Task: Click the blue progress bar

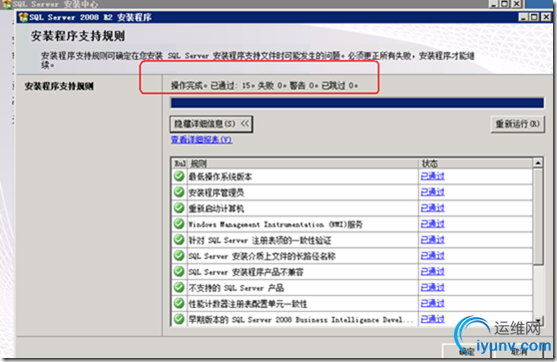Action: point(357,103)
